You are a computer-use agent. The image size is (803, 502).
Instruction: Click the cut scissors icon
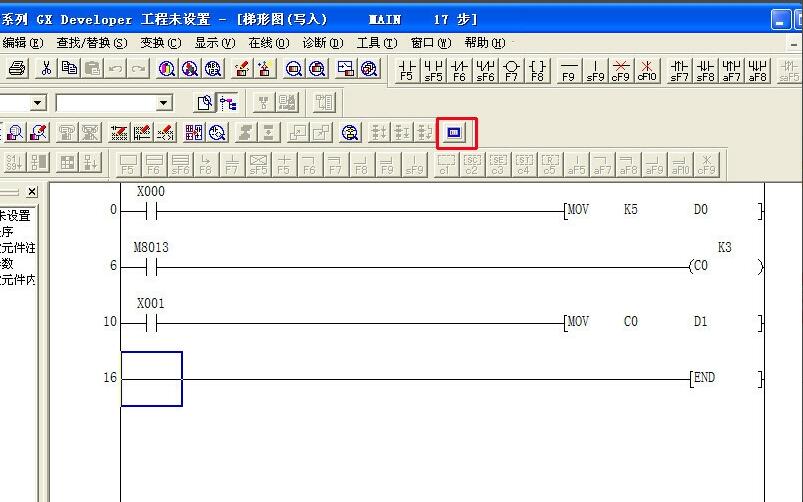click(x=45, y=68)
